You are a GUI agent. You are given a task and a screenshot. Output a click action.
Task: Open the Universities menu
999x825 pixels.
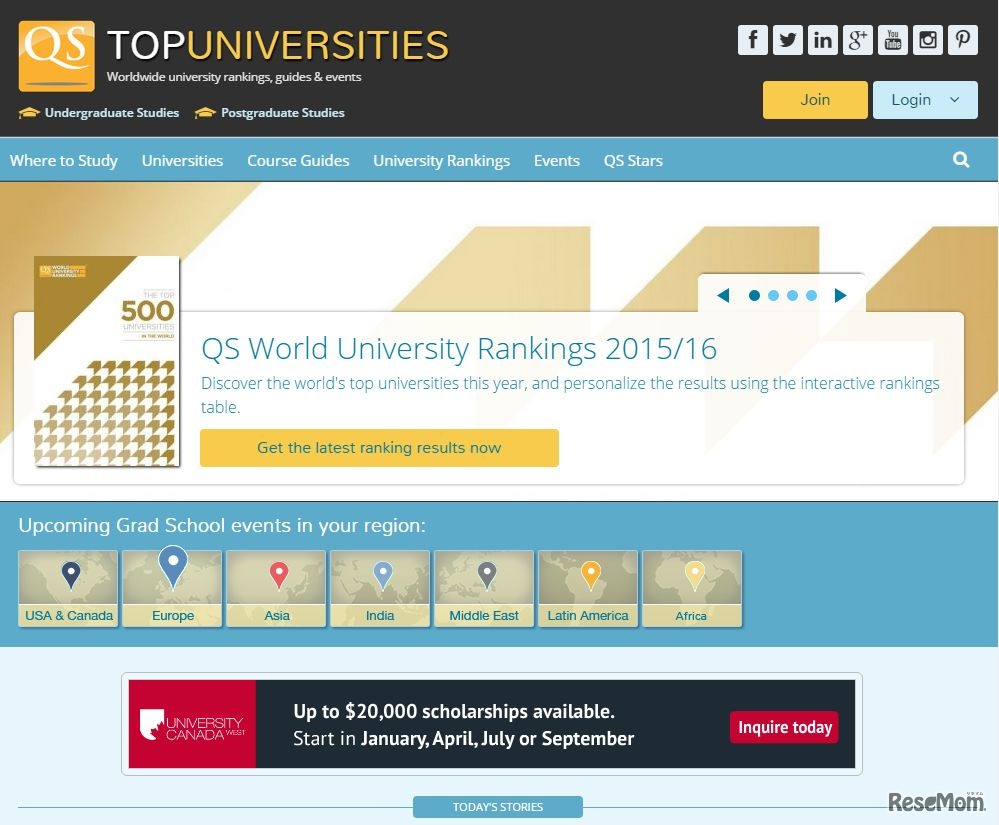click(x=182, y=161)
